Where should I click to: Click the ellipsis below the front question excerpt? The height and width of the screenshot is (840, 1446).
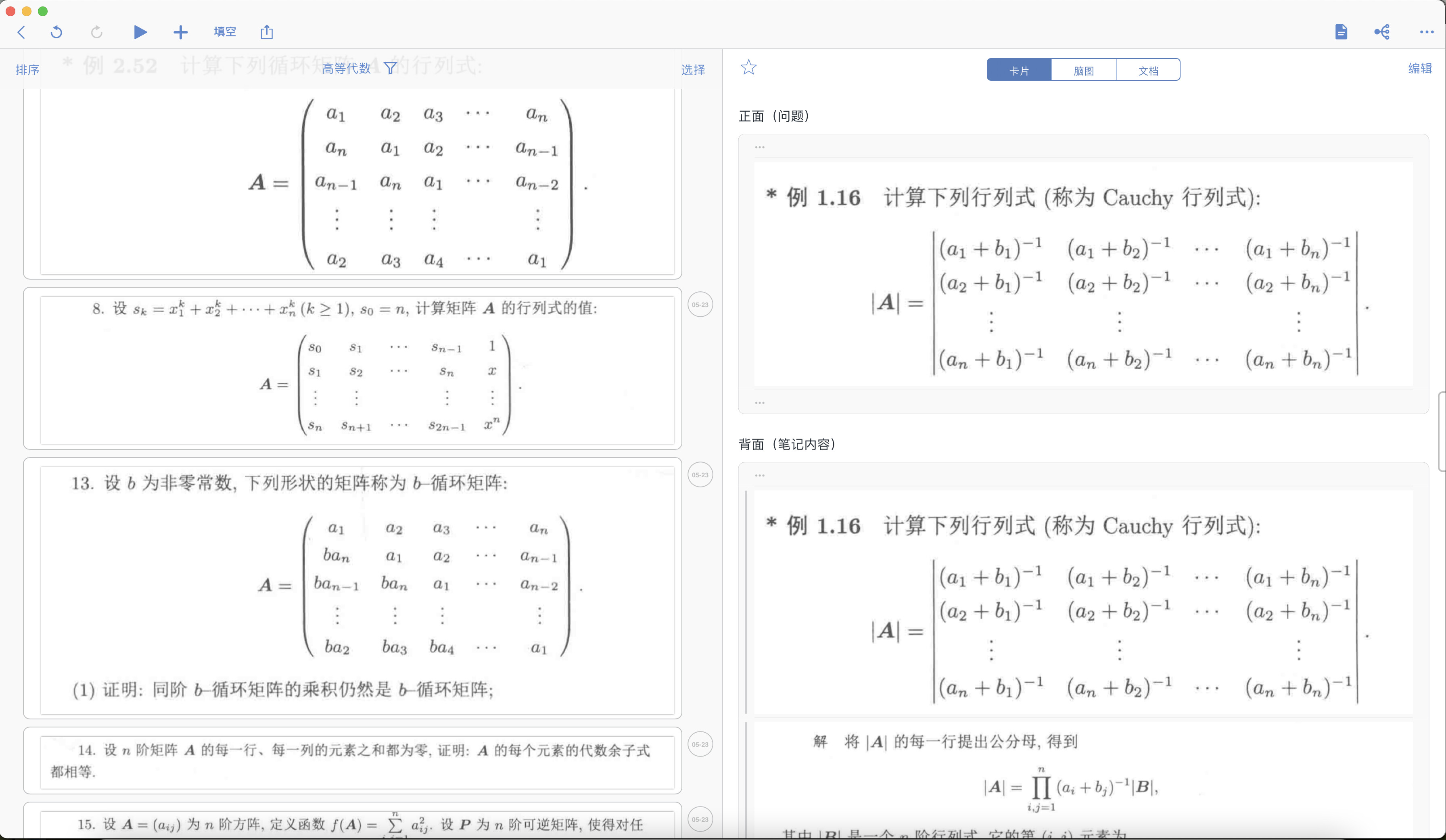click(x=760, y=403)
